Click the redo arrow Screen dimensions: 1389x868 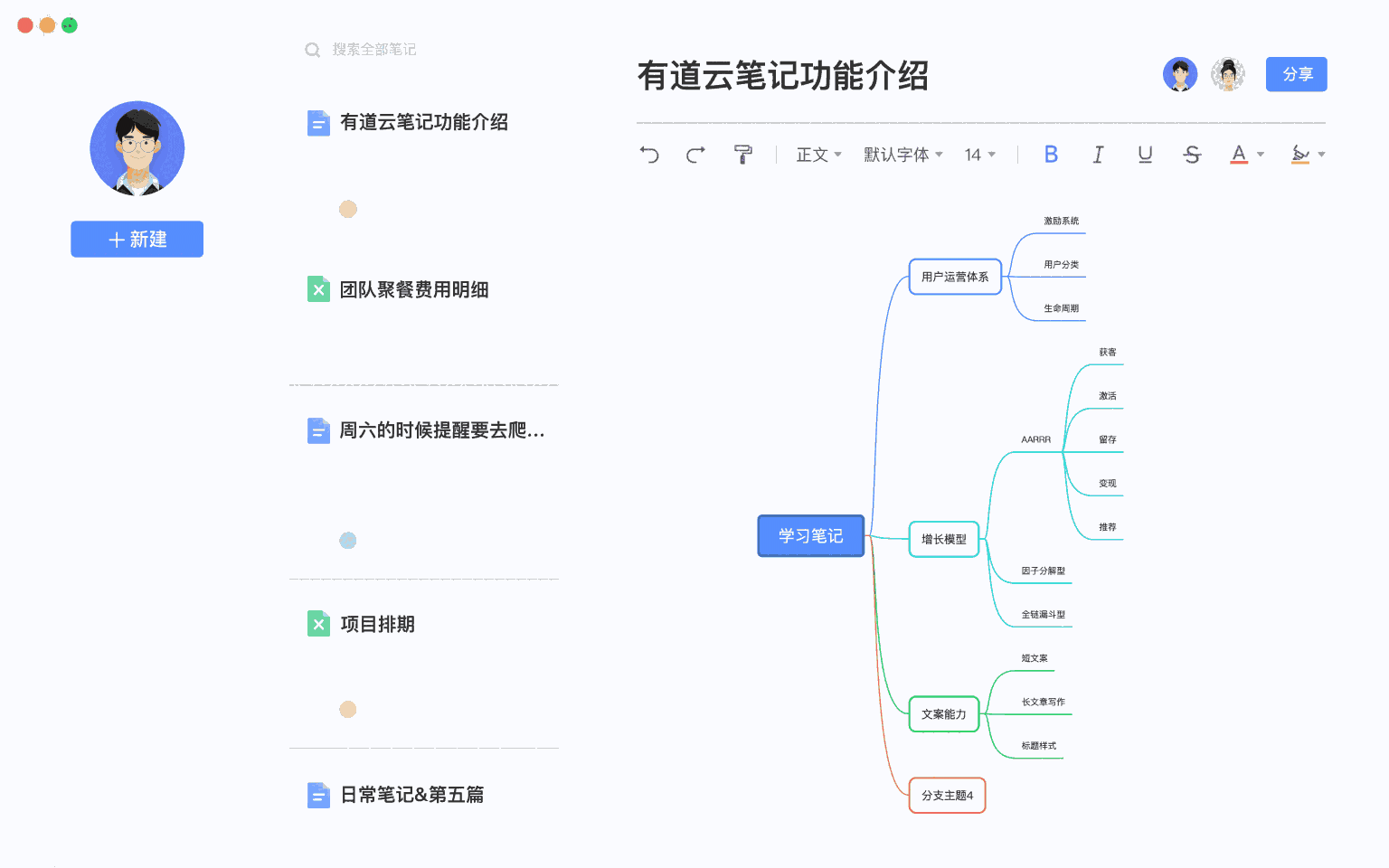[x=694, y=155]
